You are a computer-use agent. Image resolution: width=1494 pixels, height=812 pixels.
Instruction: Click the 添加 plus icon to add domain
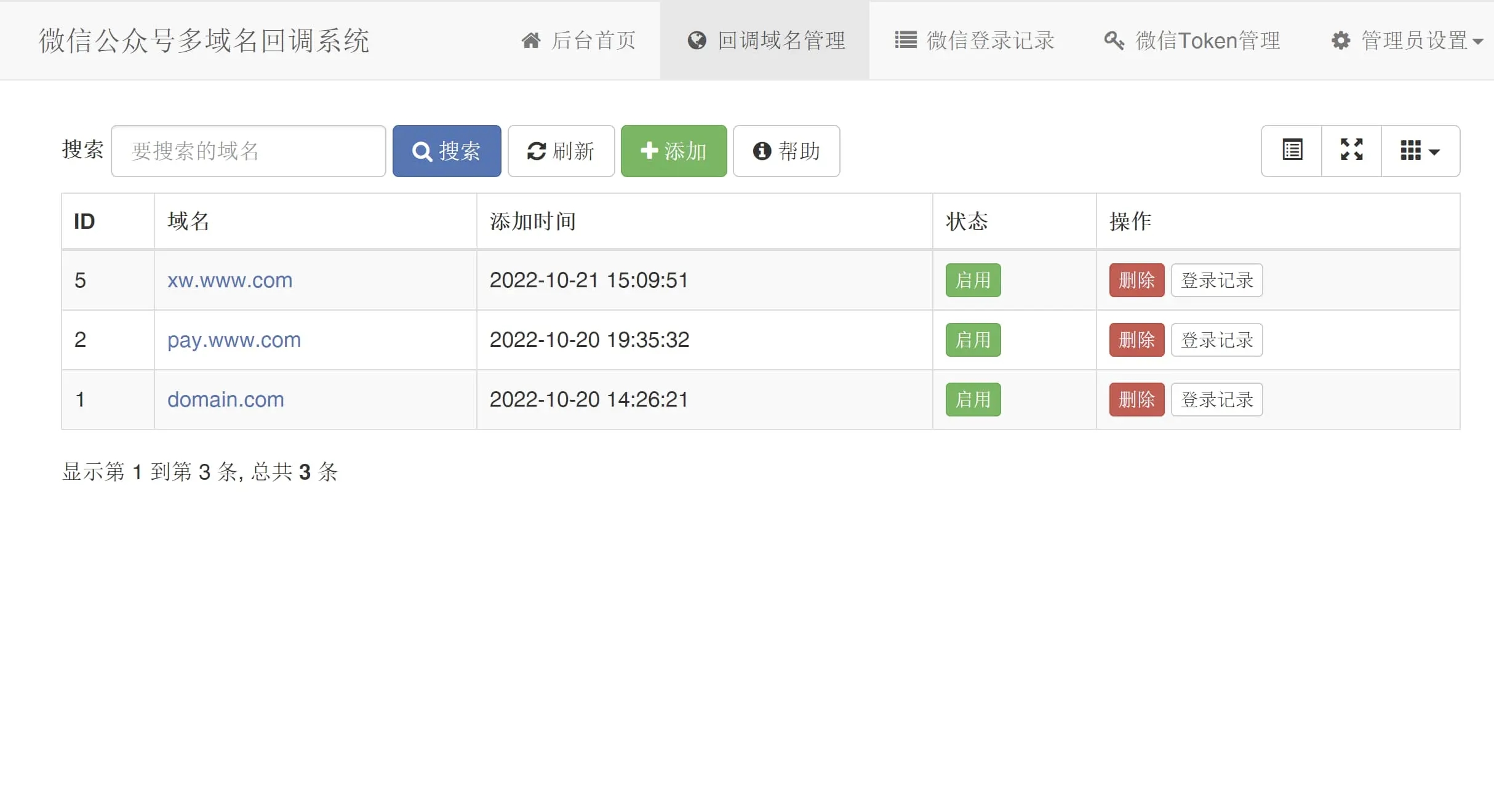[650, 151]
